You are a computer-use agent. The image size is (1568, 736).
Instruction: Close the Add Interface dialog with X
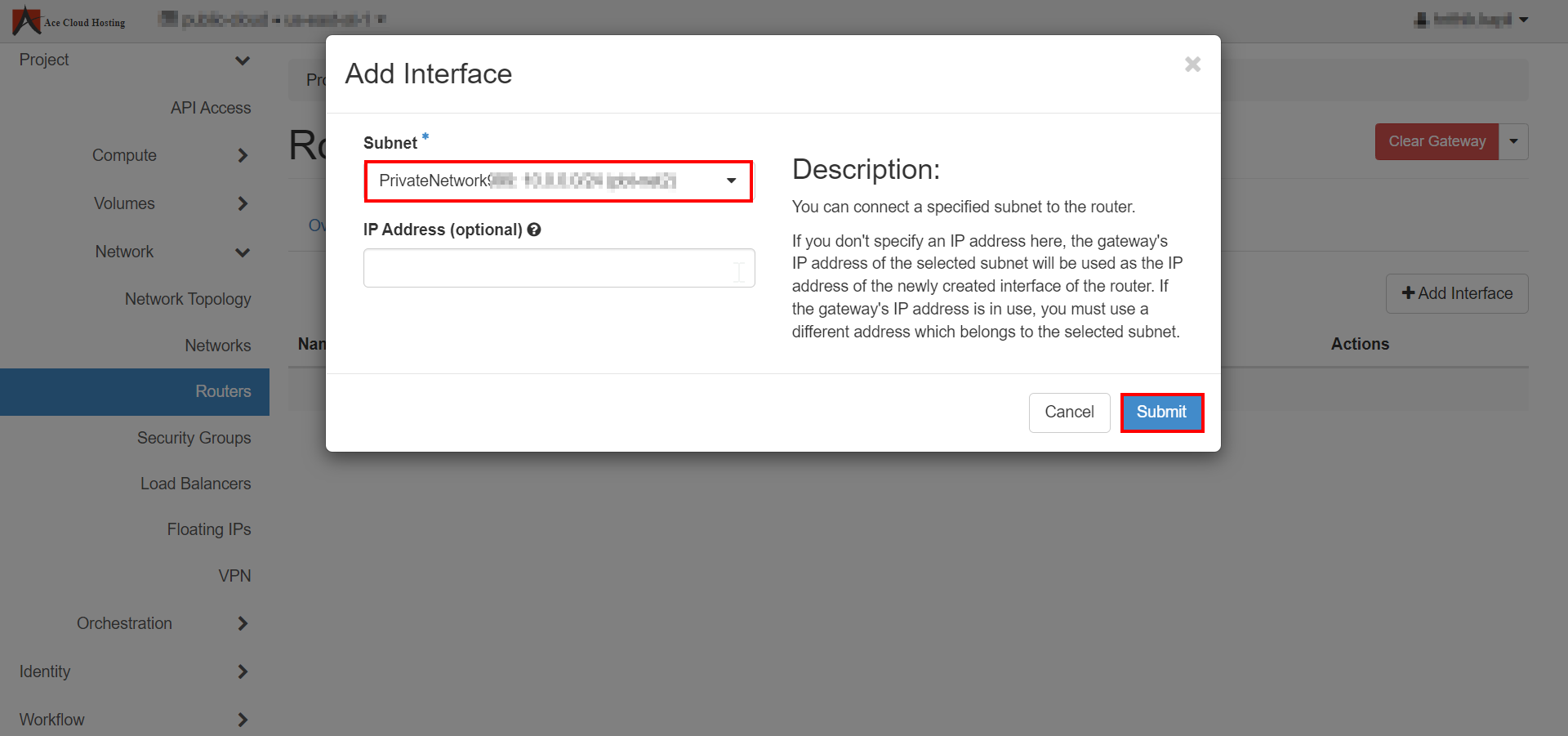pyautogui.click(x=1192, y=65)
